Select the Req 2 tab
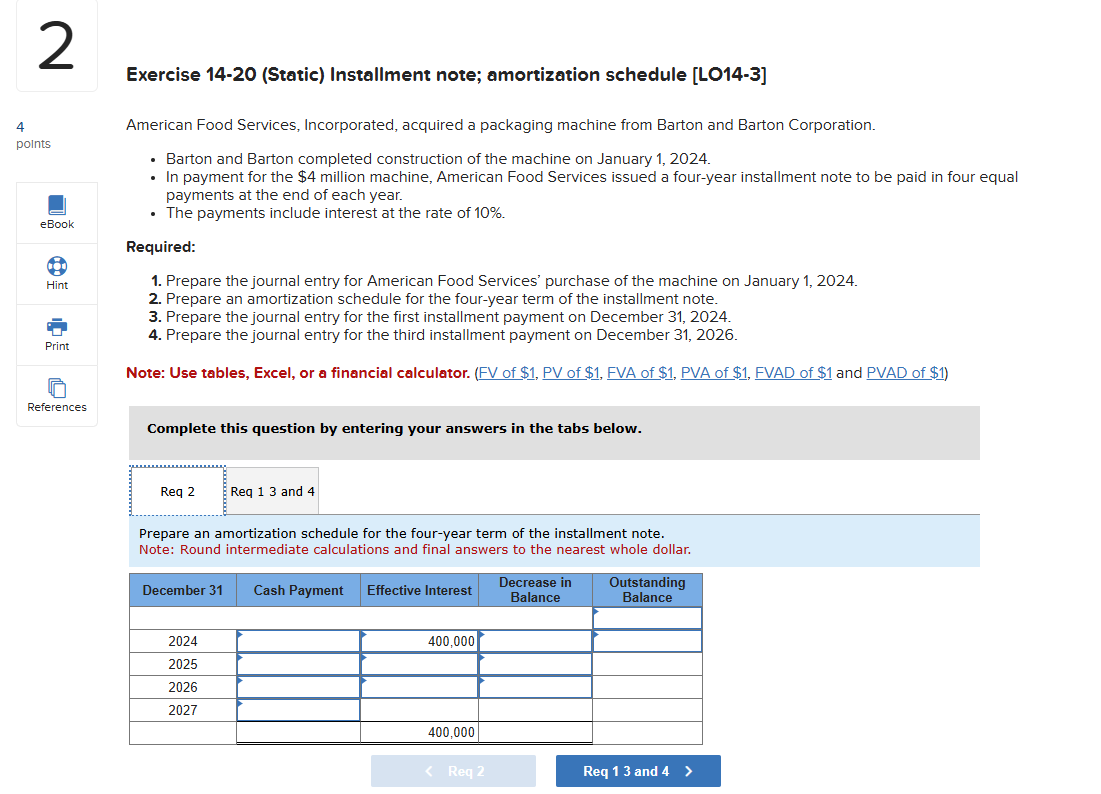This screenshot has width=1101, height=794. point(177,491)
